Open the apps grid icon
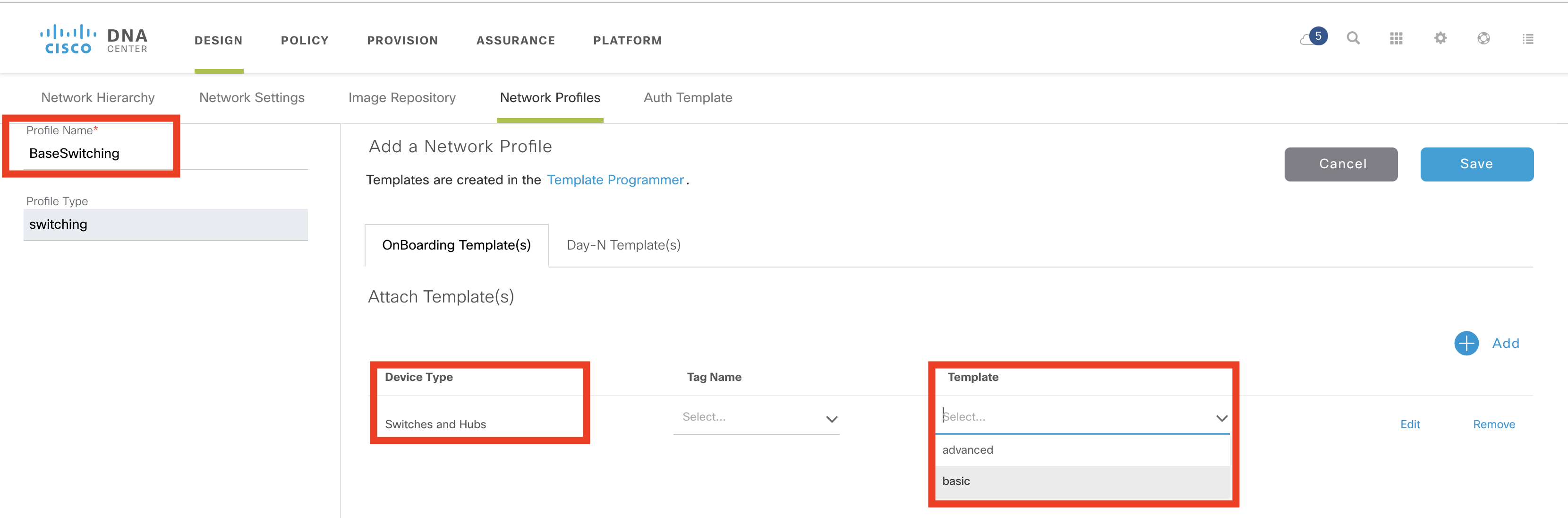This screenshot has height=518, width=1568. pos(1396,38)
